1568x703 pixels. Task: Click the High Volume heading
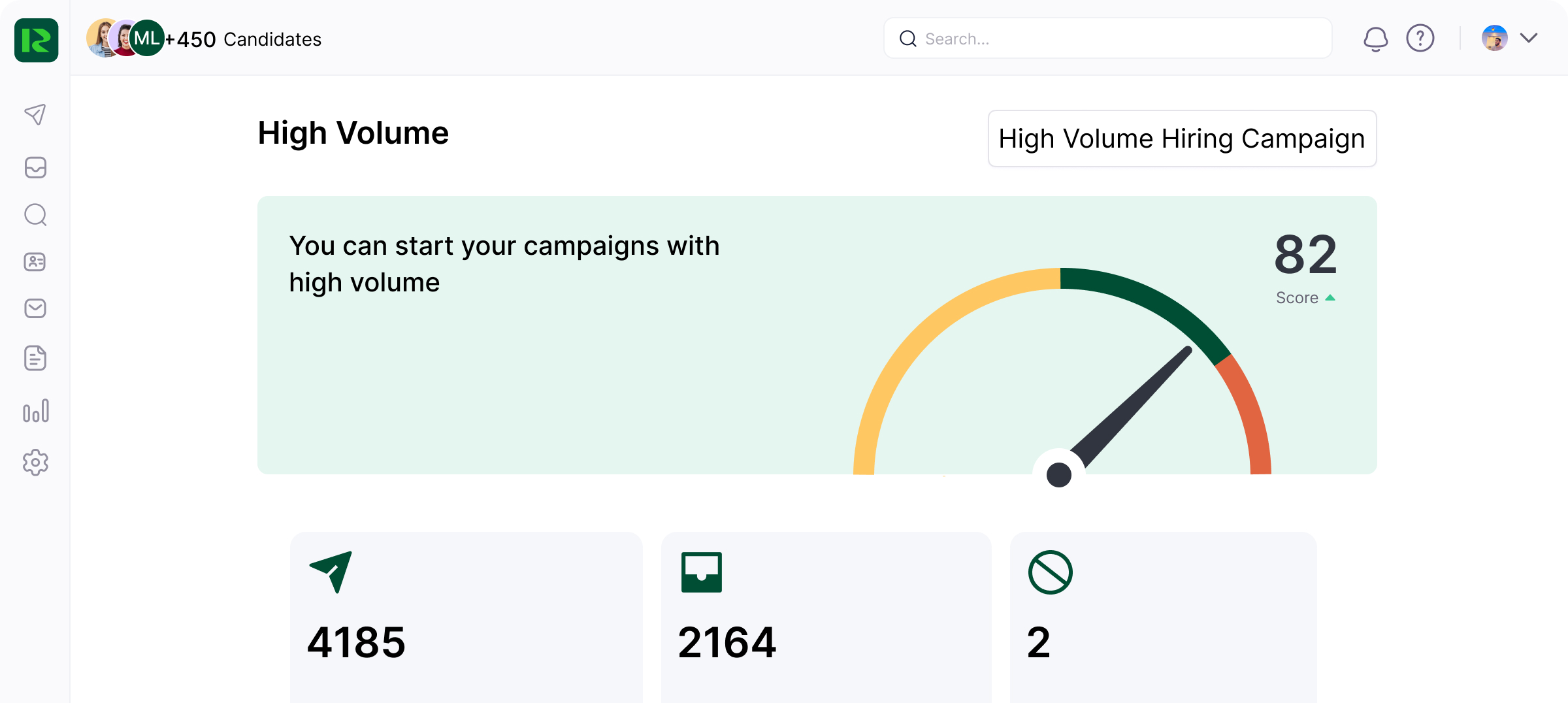click(353, 133)
